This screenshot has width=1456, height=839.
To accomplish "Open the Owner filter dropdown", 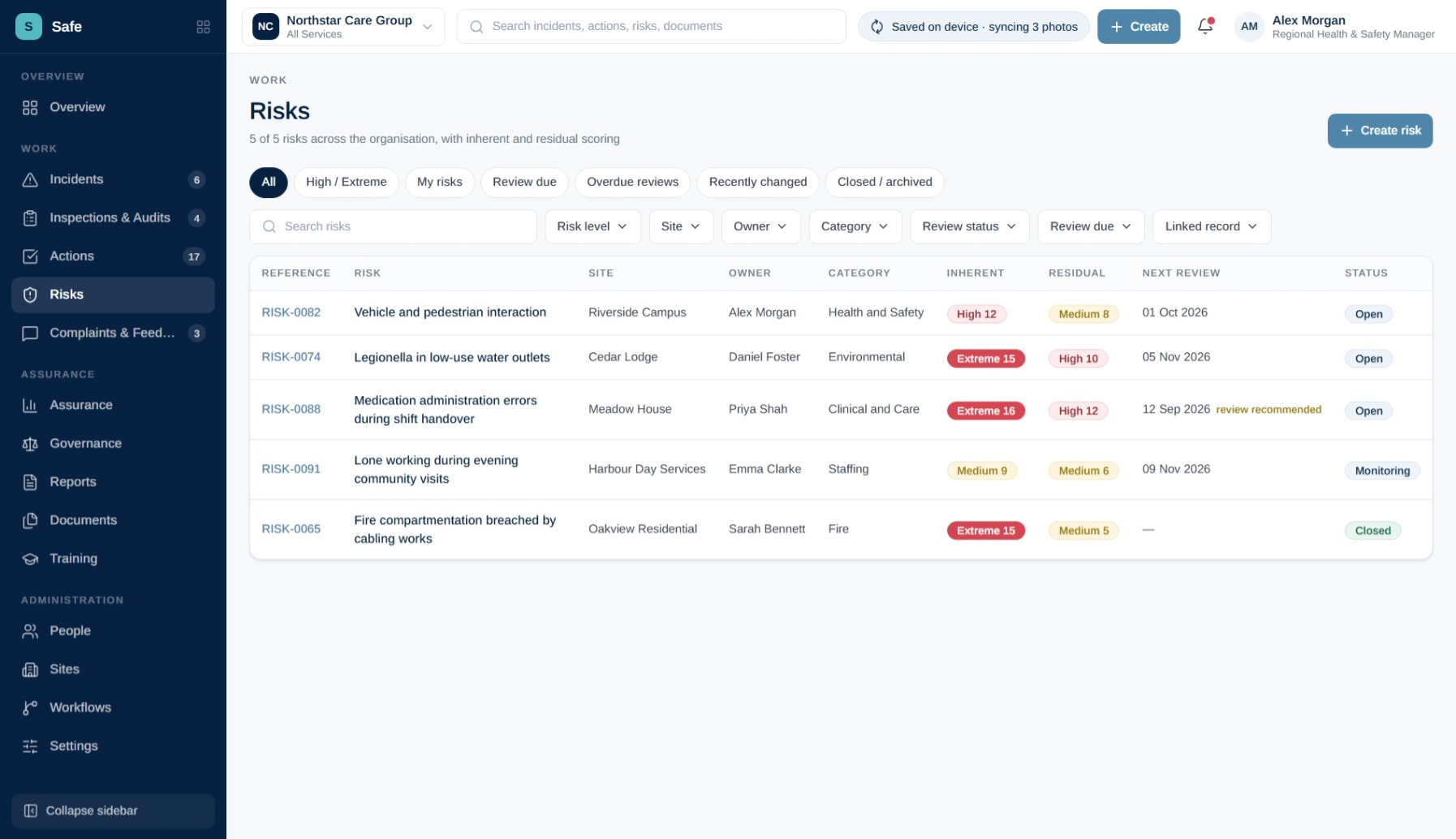I will (x=760, y=226).
